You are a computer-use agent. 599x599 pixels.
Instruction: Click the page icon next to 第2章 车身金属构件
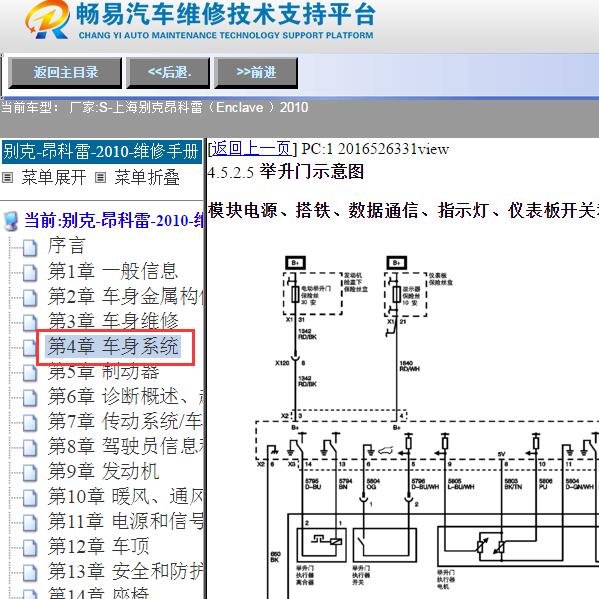tap(30, 298)
